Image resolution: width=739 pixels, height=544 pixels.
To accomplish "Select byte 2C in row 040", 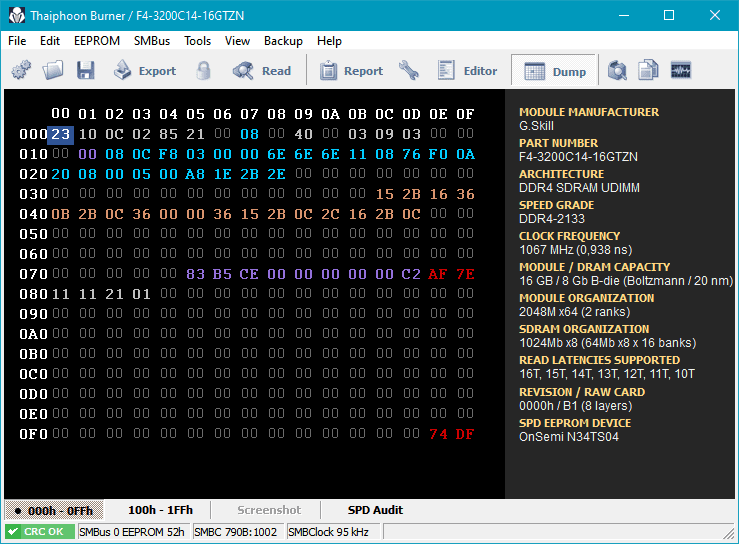I will click(x=330, y=214).
